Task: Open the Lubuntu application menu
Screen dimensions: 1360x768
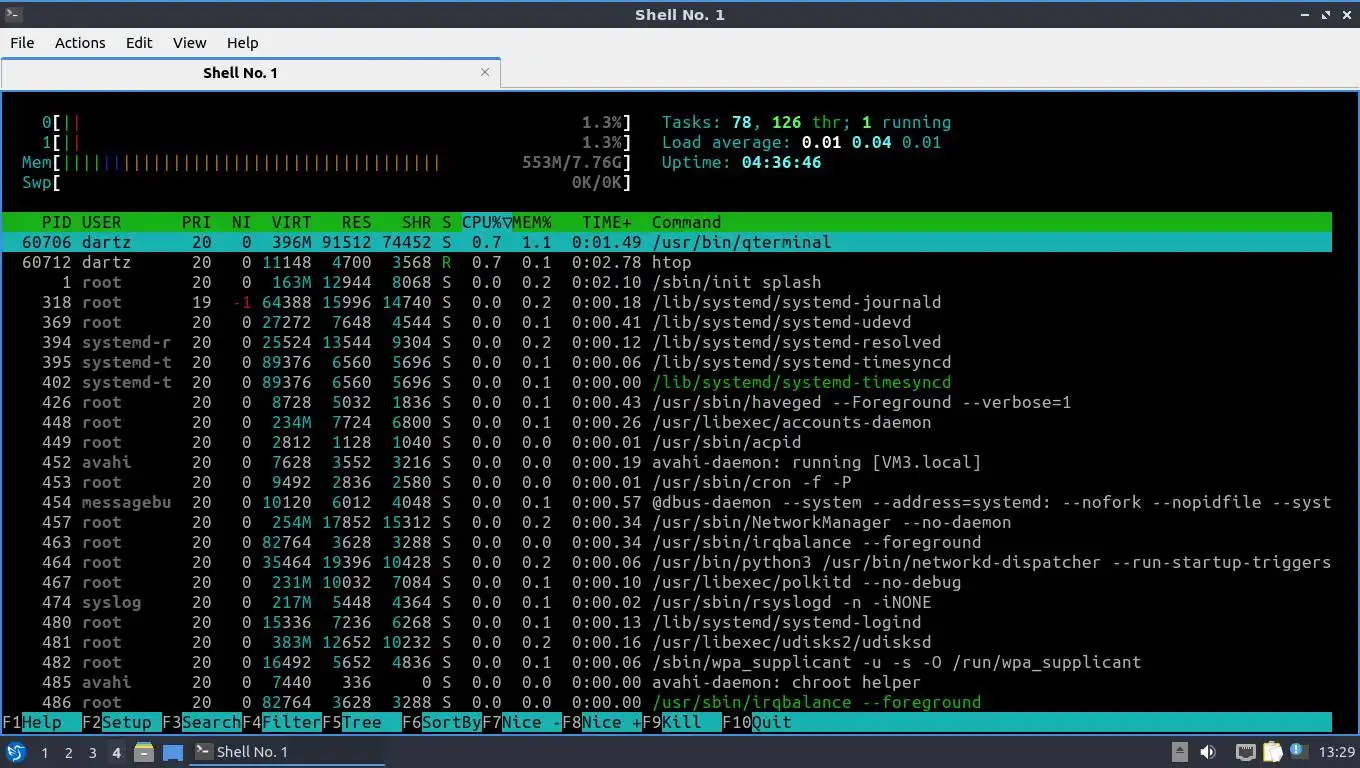Action: [15, 752]
